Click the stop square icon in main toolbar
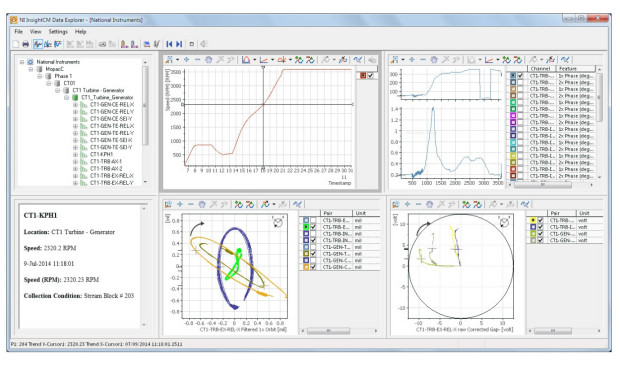 tap(192, 44)
